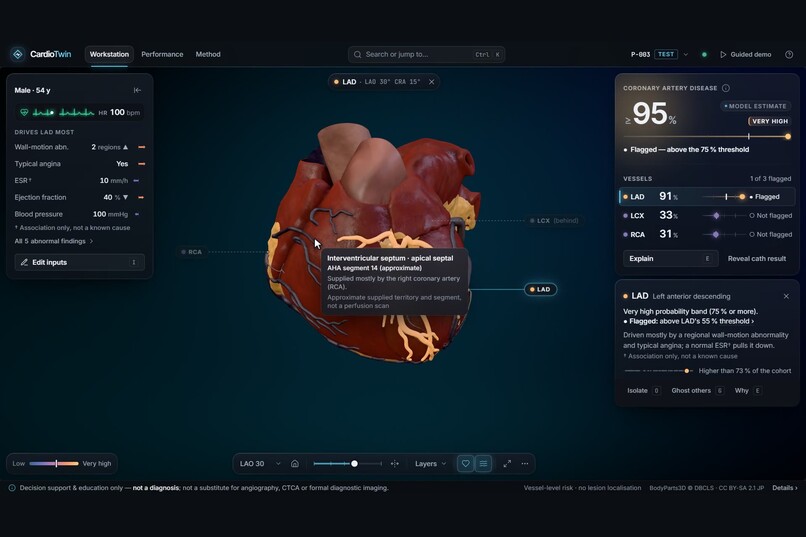Click the Explain button
Viewport: 806px width, 537px height.
(669, 258)
